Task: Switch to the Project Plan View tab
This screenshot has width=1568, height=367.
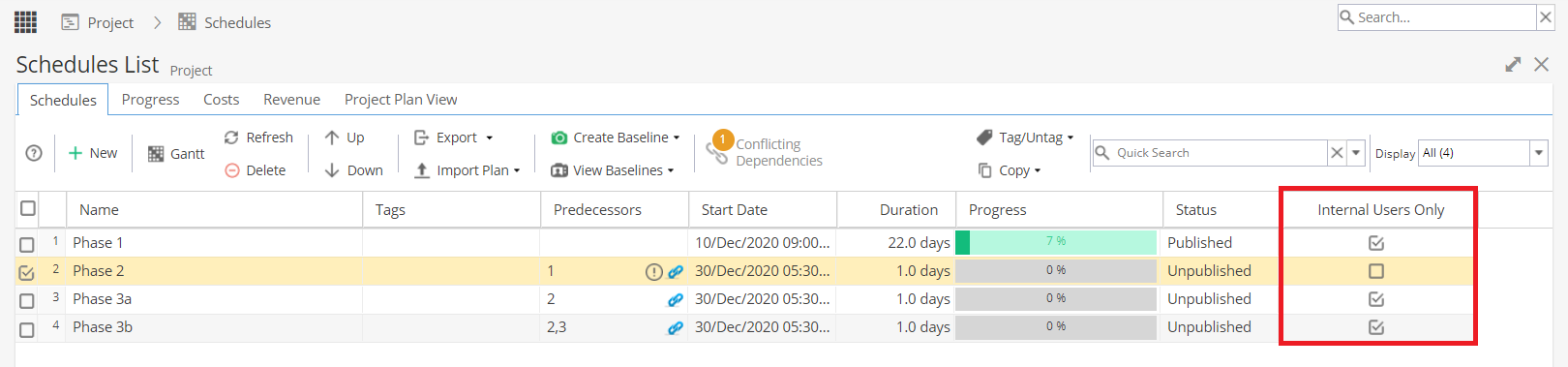Action: coord(401,100)
